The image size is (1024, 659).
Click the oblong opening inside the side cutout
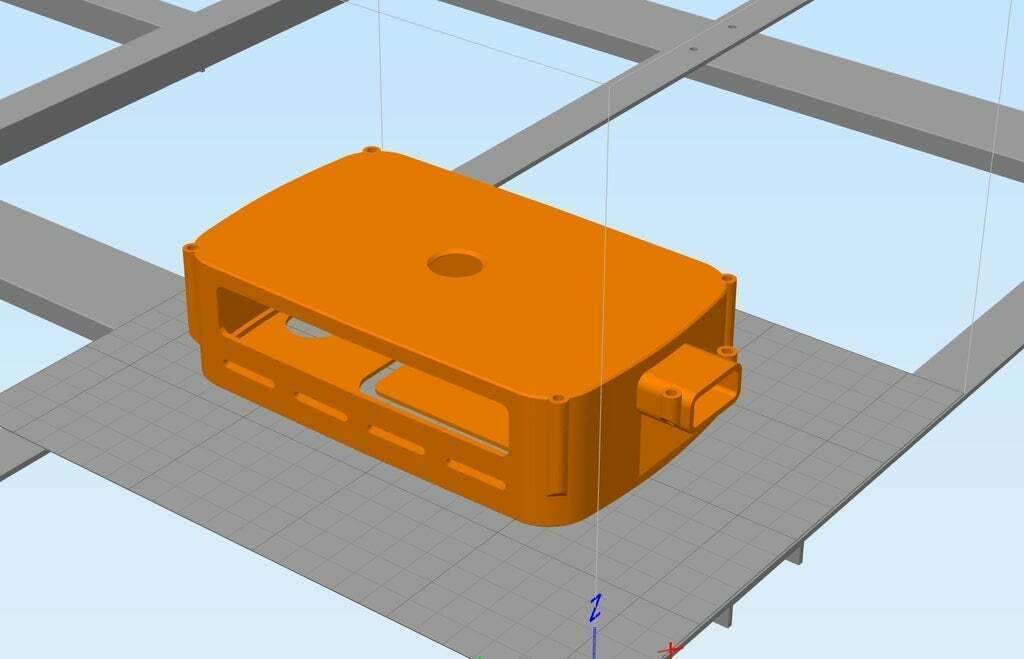pos(305,323)
